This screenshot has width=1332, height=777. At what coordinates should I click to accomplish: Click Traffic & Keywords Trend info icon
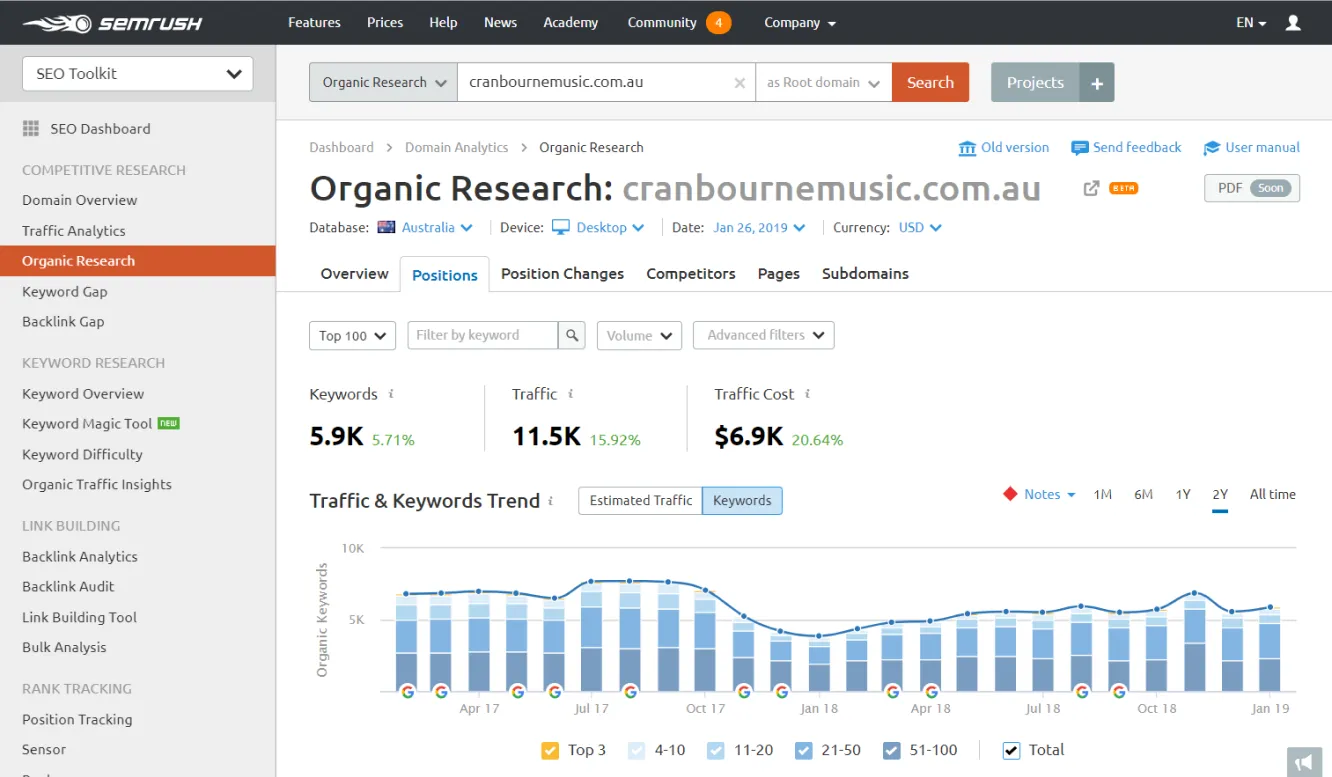tap(553, 501)
